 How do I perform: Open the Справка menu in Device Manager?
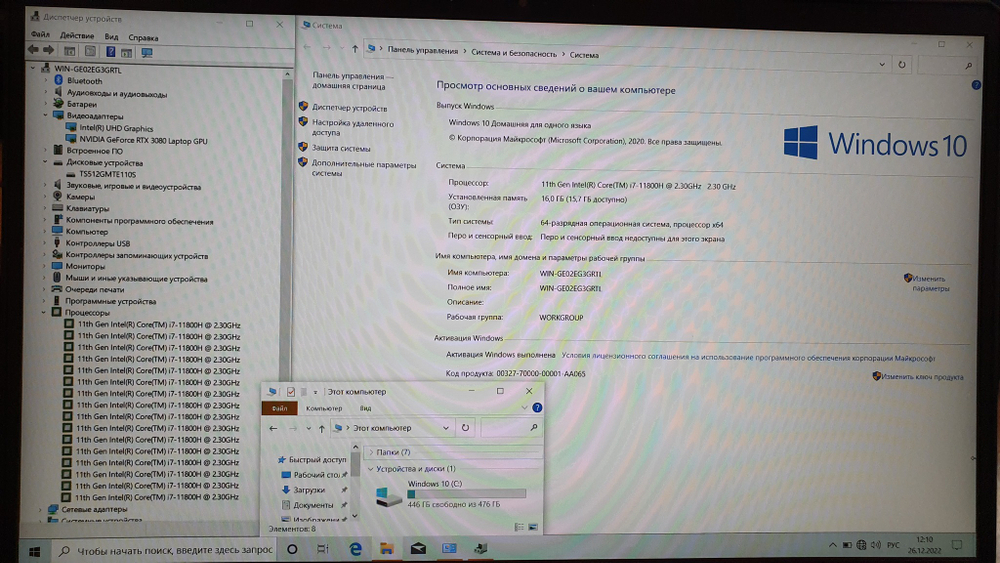click(143, 38)
